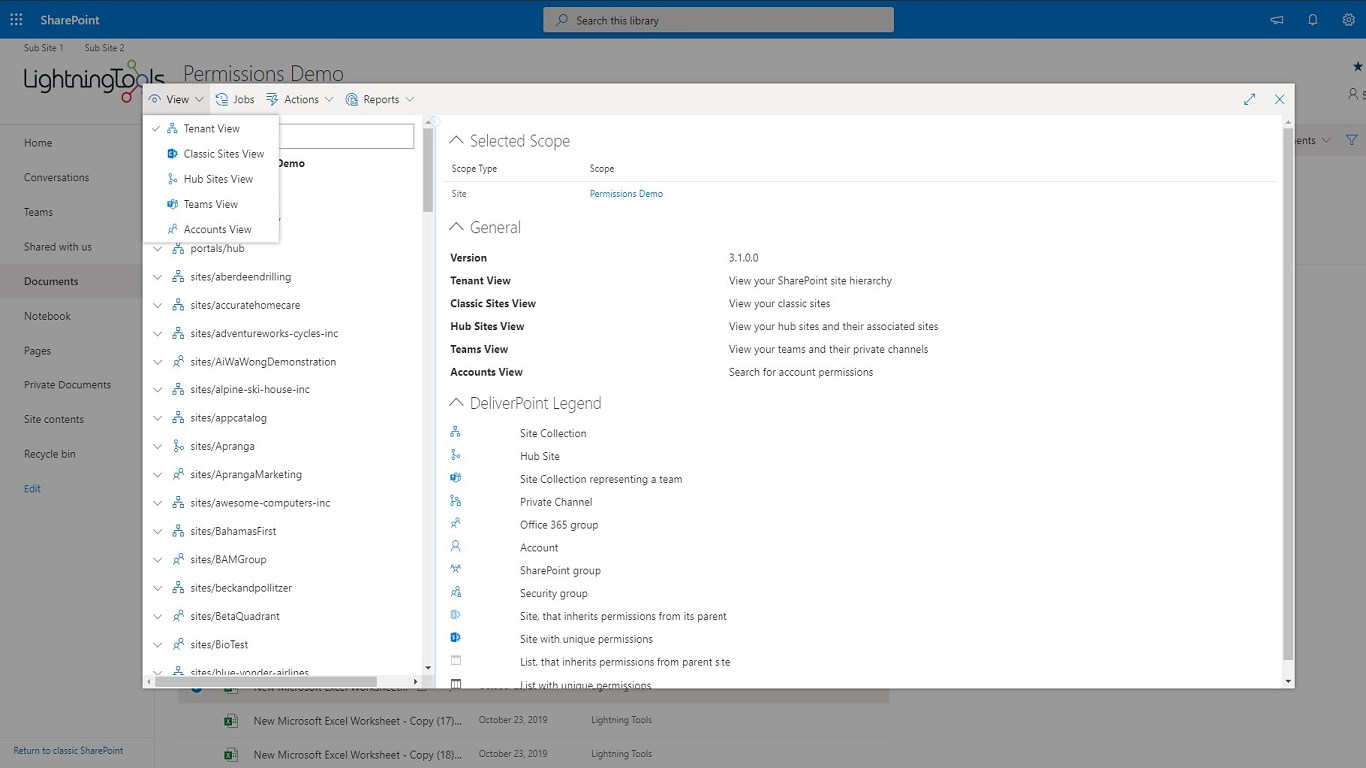The width and height of the screenshot is (1366, 768).
Task: Select Tenant View from the View menu
Action: click(x=211, y=128)
